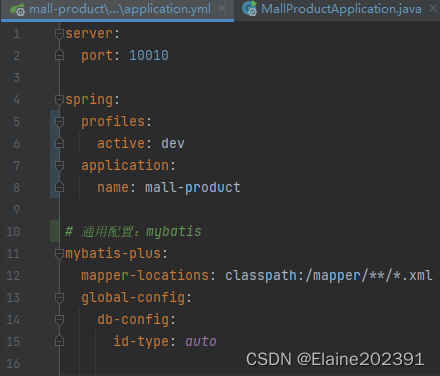440x376 pixels.
Task: Click the fold end marker beside active: dev
Action: (59, 143)
